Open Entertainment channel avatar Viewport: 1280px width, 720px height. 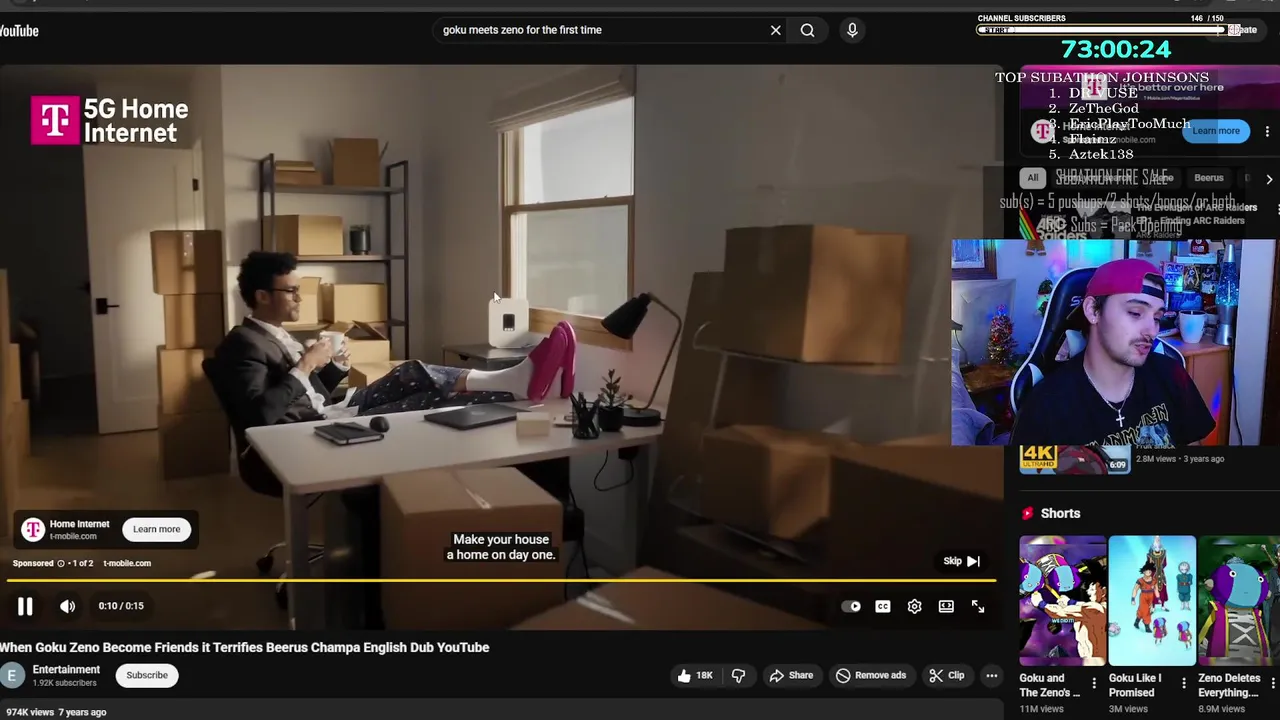[x=11, y=676]
